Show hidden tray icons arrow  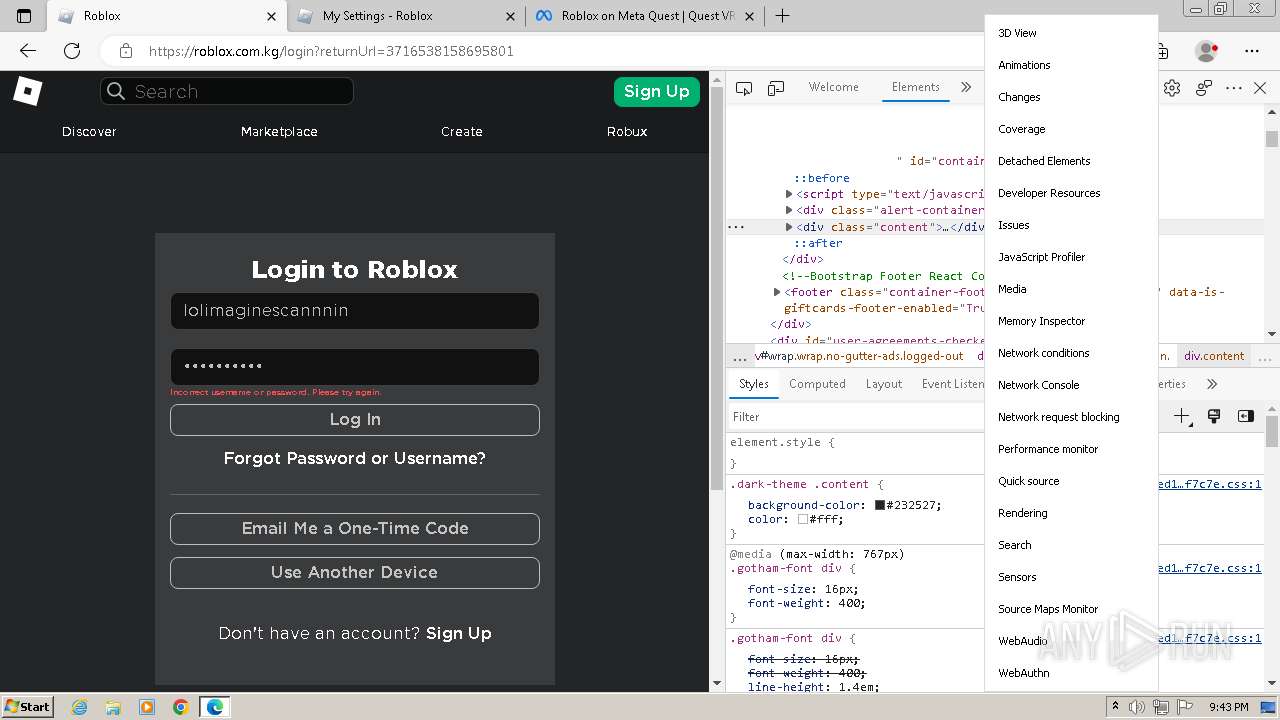point(1115,707)
